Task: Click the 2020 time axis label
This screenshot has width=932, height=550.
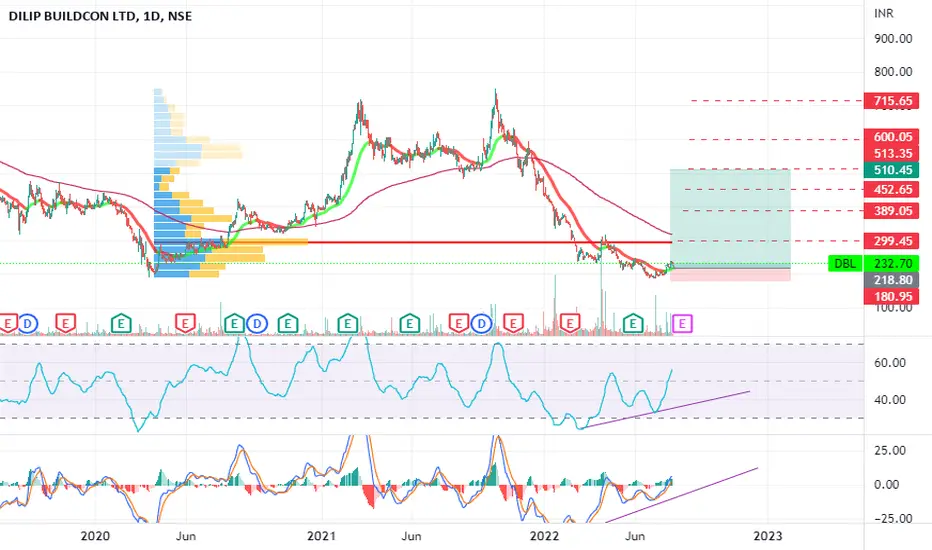Action: (95, 536)
